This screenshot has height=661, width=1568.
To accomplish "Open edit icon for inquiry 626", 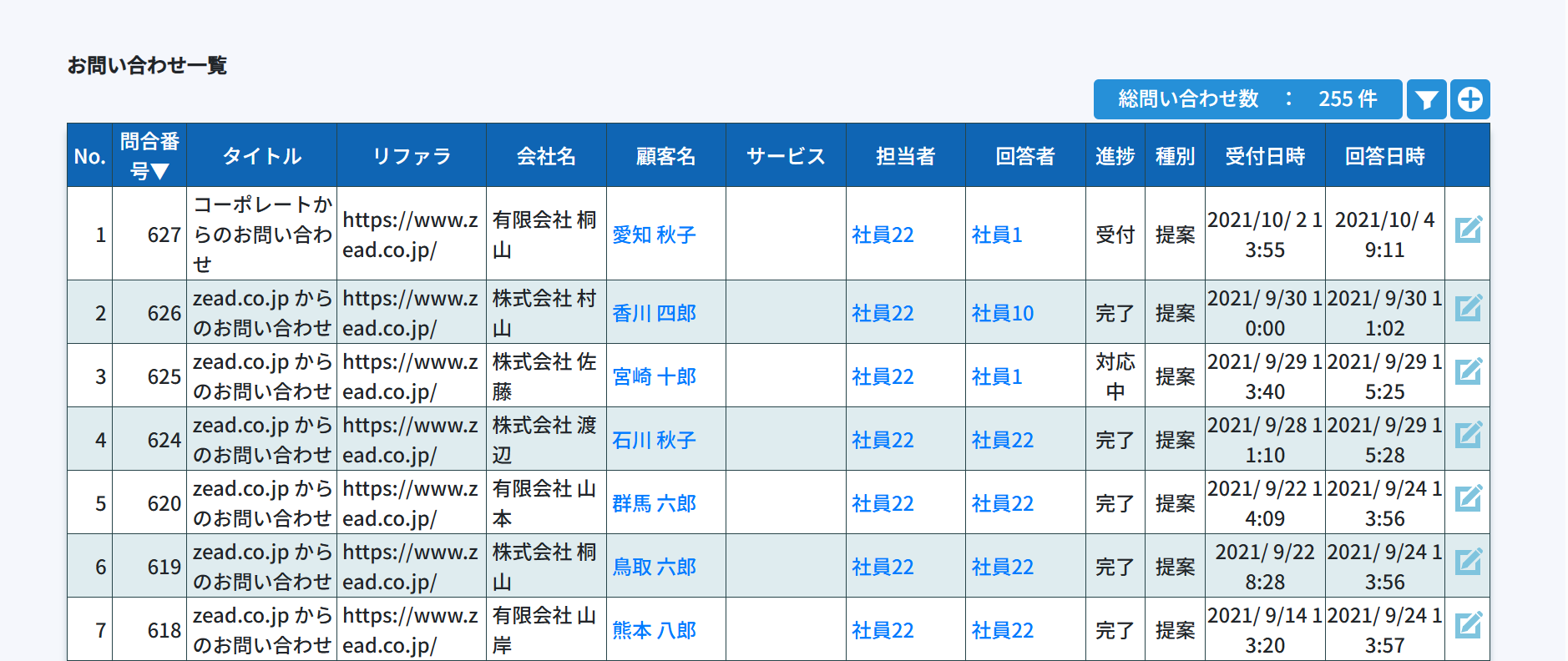I will [1468, 309].
